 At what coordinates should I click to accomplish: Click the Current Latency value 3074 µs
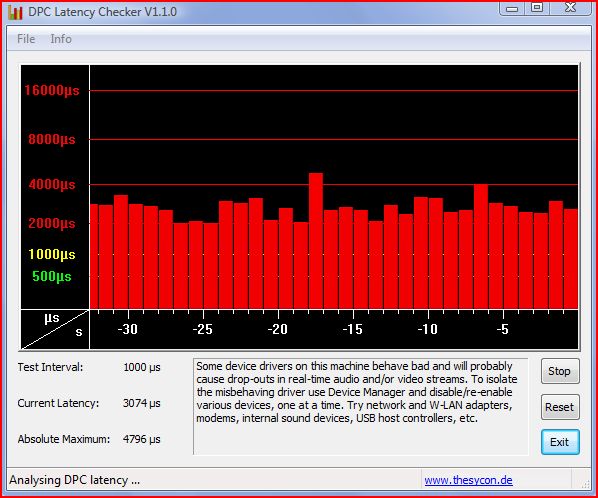(141, 403)
